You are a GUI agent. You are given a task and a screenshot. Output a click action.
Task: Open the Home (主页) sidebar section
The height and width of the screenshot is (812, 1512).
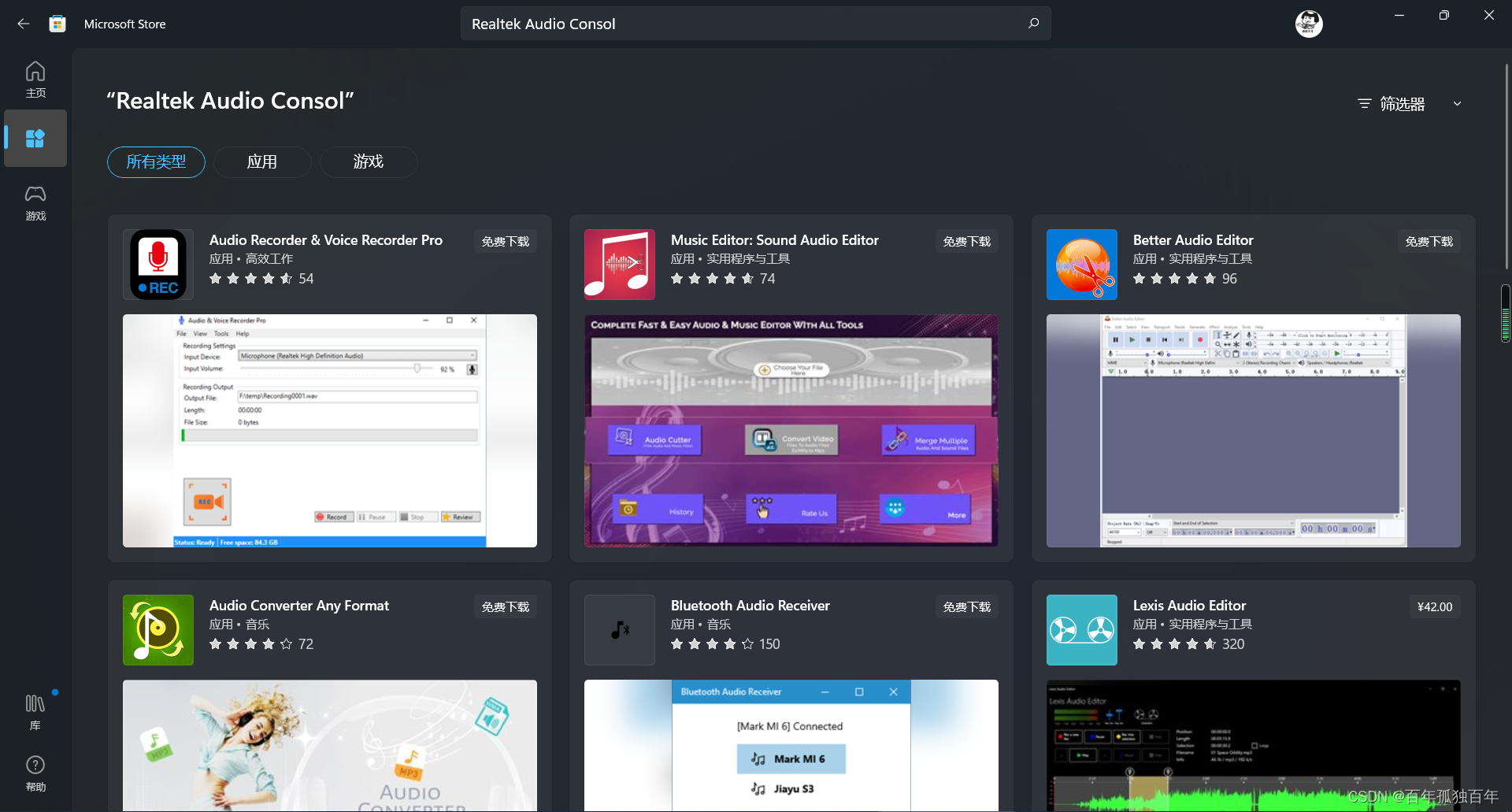[x=35, y=80]
